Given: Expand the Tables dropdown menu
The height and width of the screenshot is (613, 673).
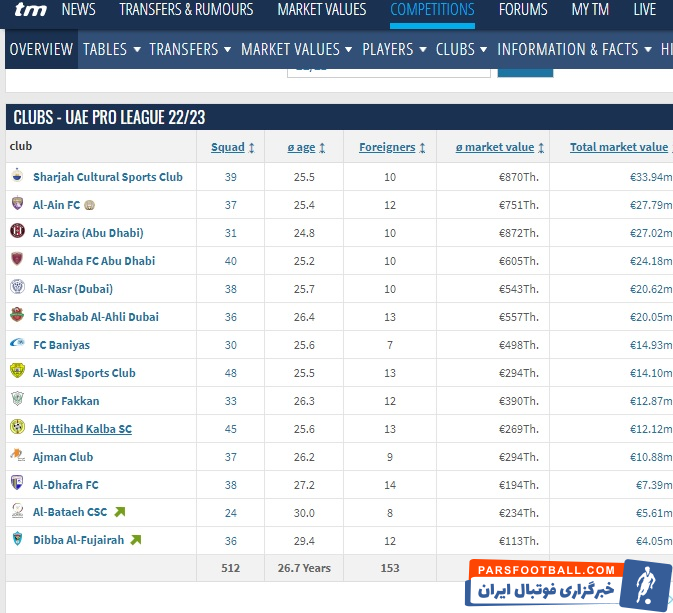Looking at the screenshot, I should pyautogui.click(x=112, y=49).
